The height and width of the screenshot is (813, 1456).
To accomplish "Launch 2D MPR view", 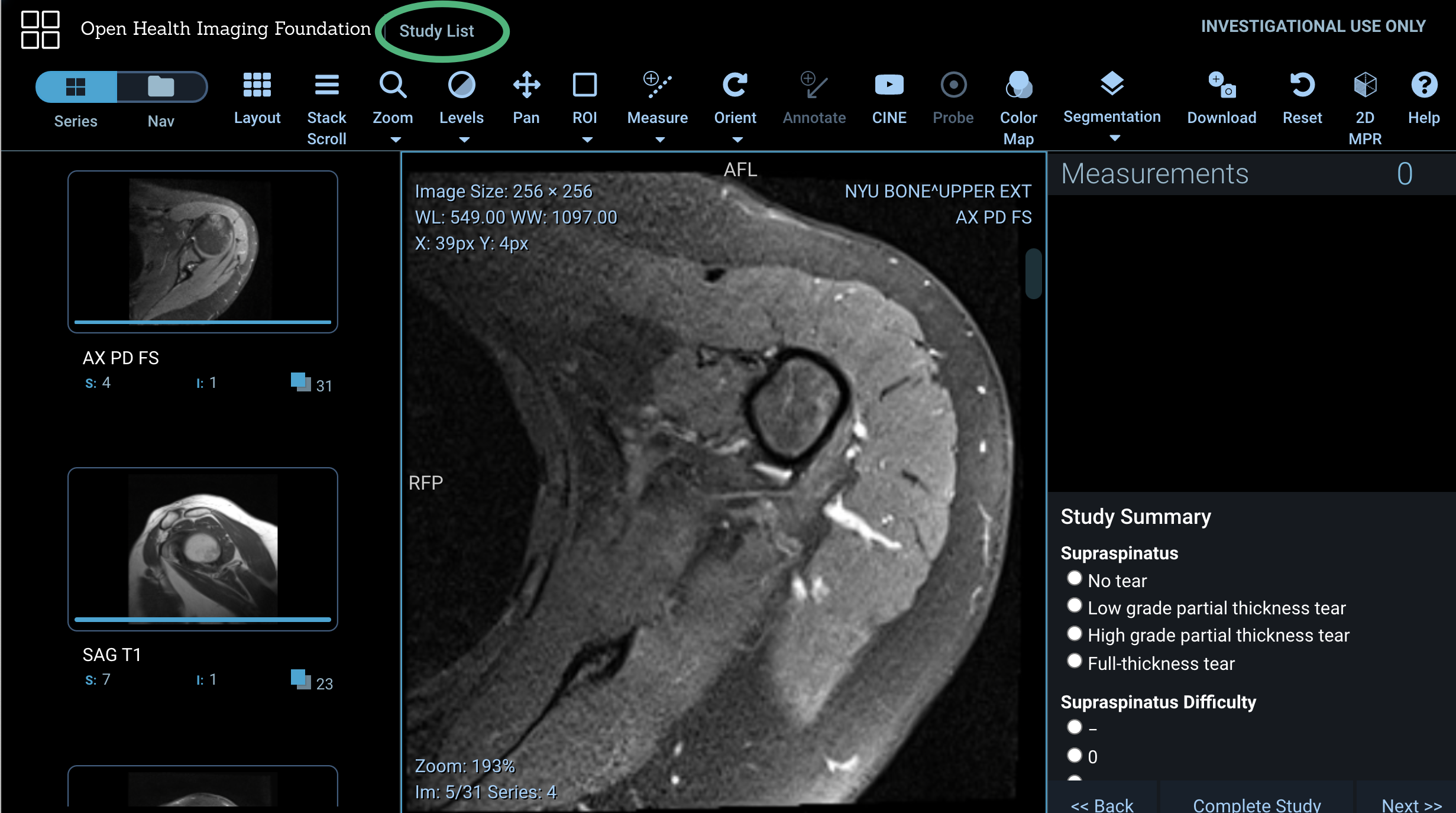I will click(x=1365, y=109).
